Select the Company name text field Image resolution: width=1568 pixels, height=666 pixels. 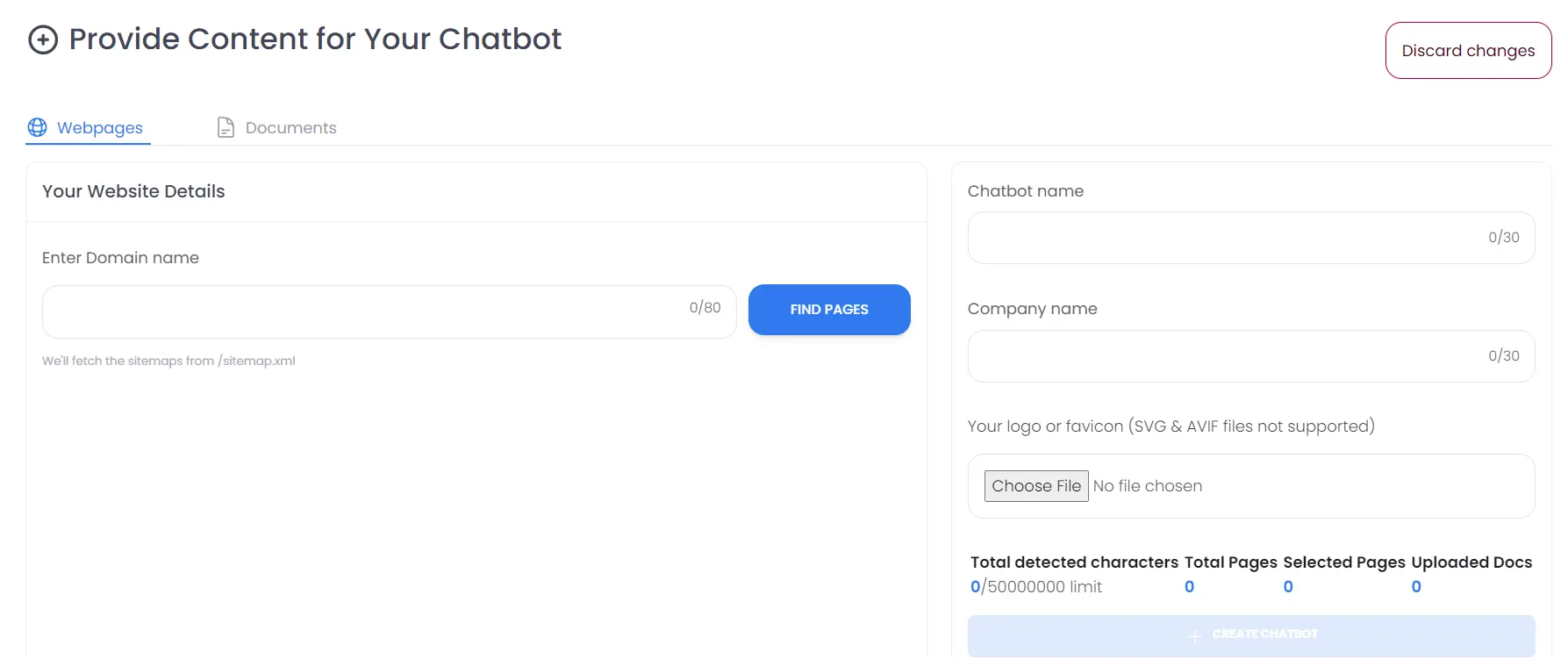tap(1224, 356)
